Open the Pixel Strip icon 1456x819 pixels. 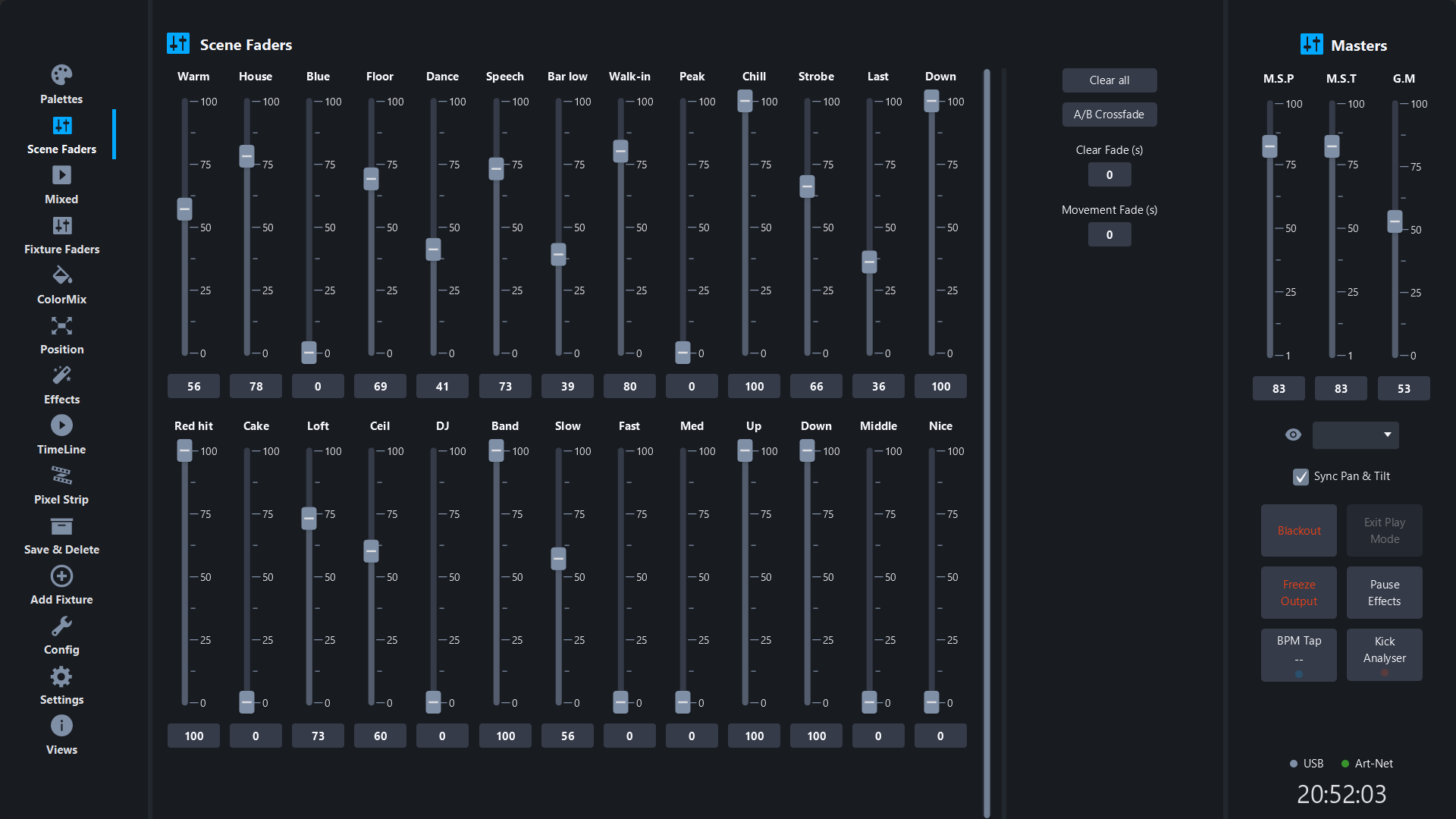(61, 475)
